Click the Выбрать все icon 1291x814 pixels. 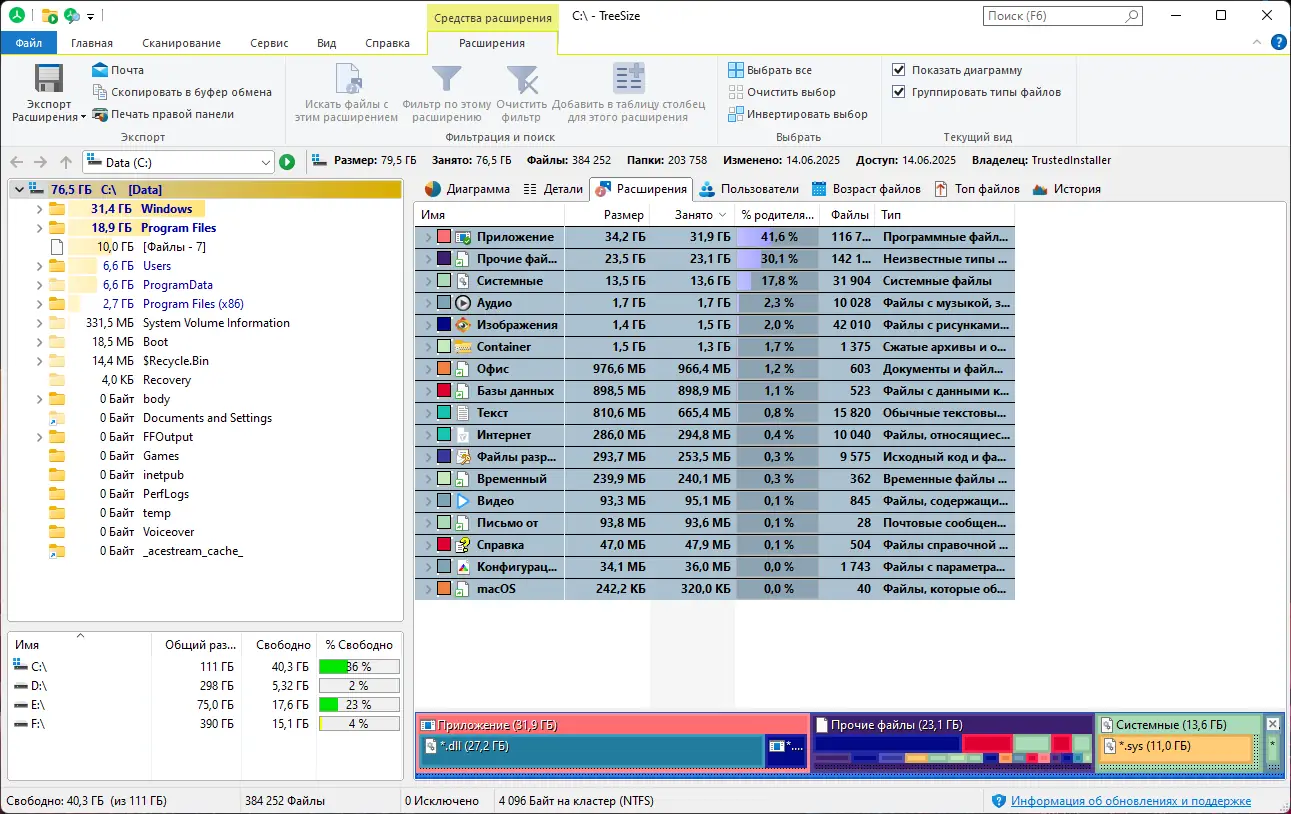click(736, 70)
